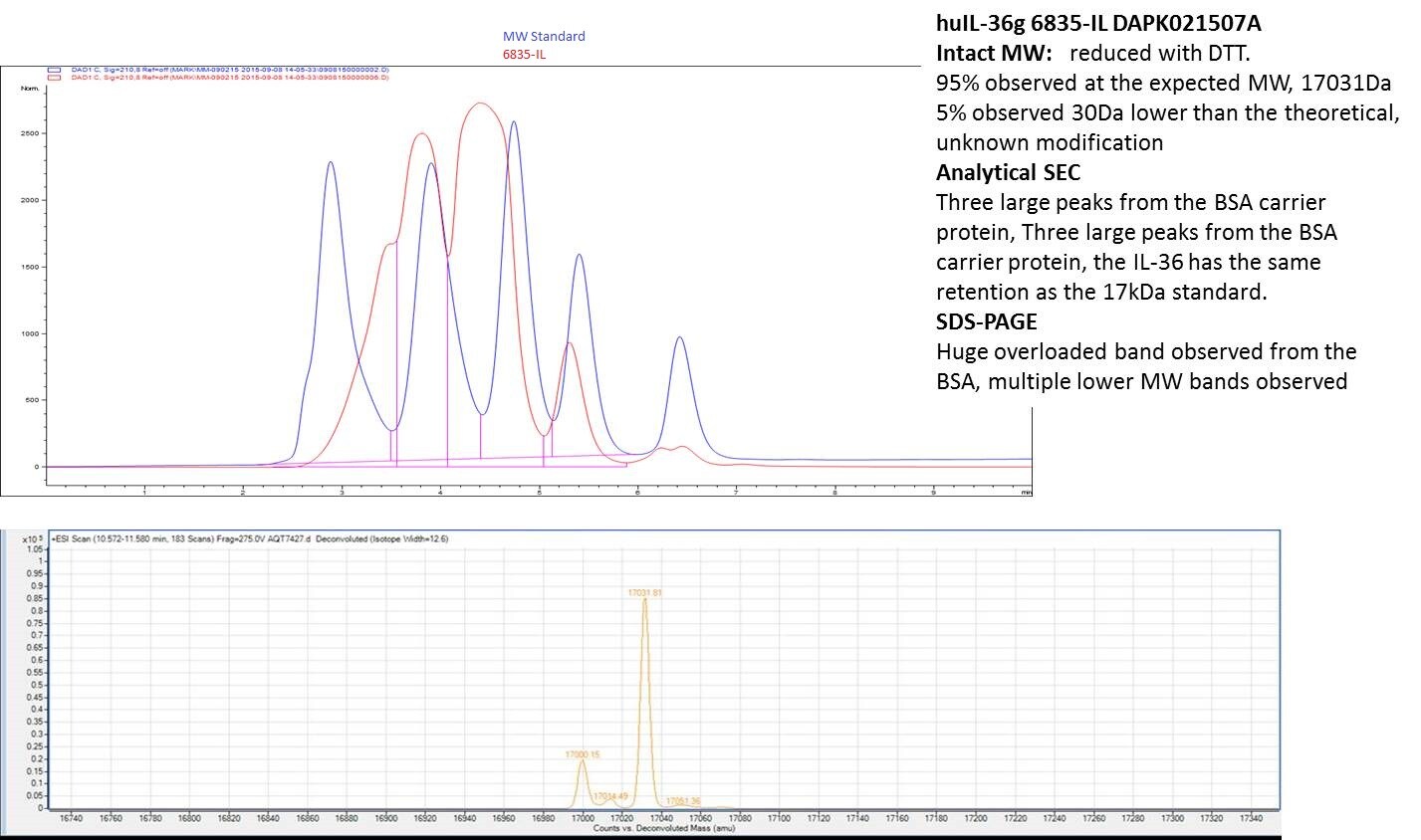Click the 'min' unit label on the chromatogram x-axis
This screenshot has height=840, width=1421.
tap(1027, 492)
